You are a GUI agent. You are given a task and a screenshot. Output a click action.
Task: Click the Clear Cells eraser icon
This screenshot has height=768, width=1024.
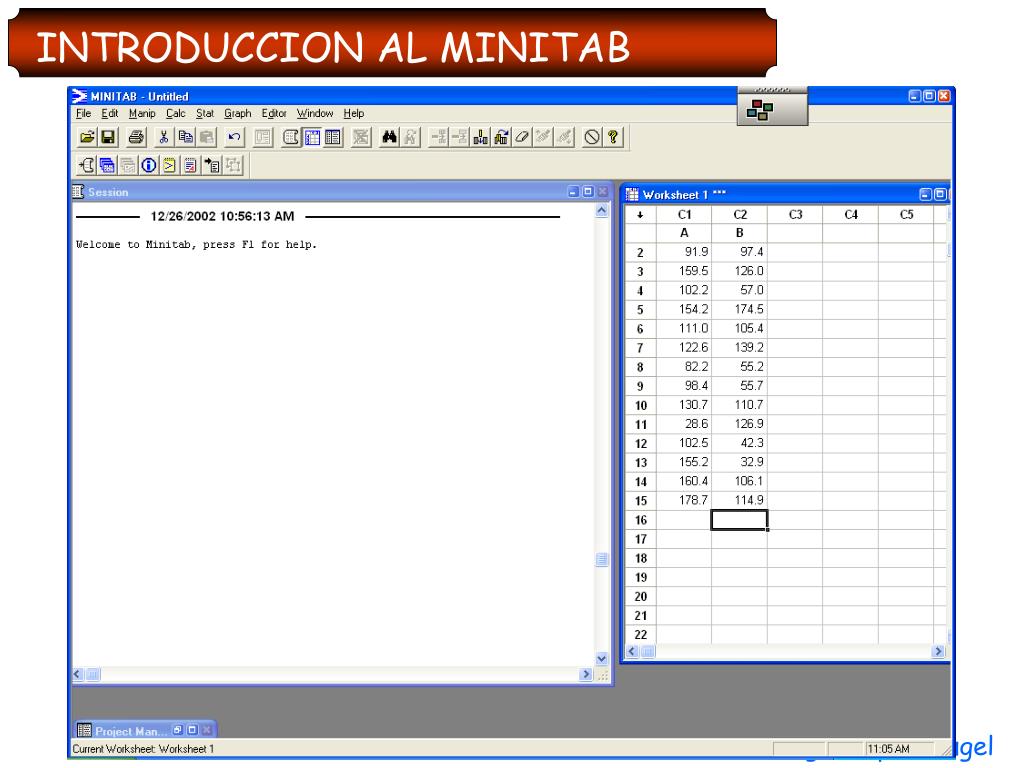click(522, 137)
